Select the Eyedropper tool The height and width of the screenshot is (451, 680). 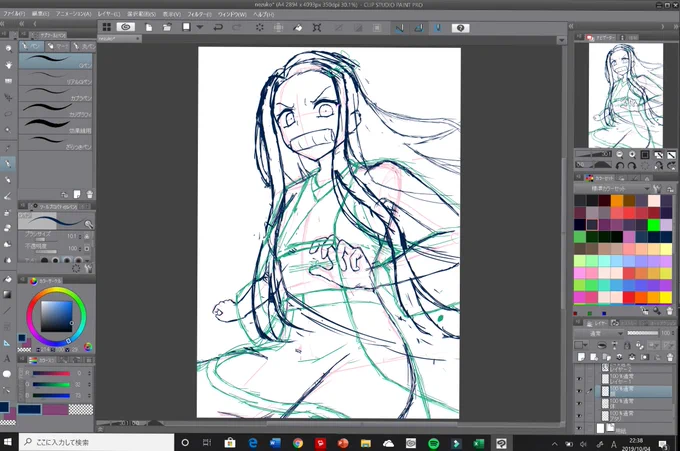click(x=8, y=148)
